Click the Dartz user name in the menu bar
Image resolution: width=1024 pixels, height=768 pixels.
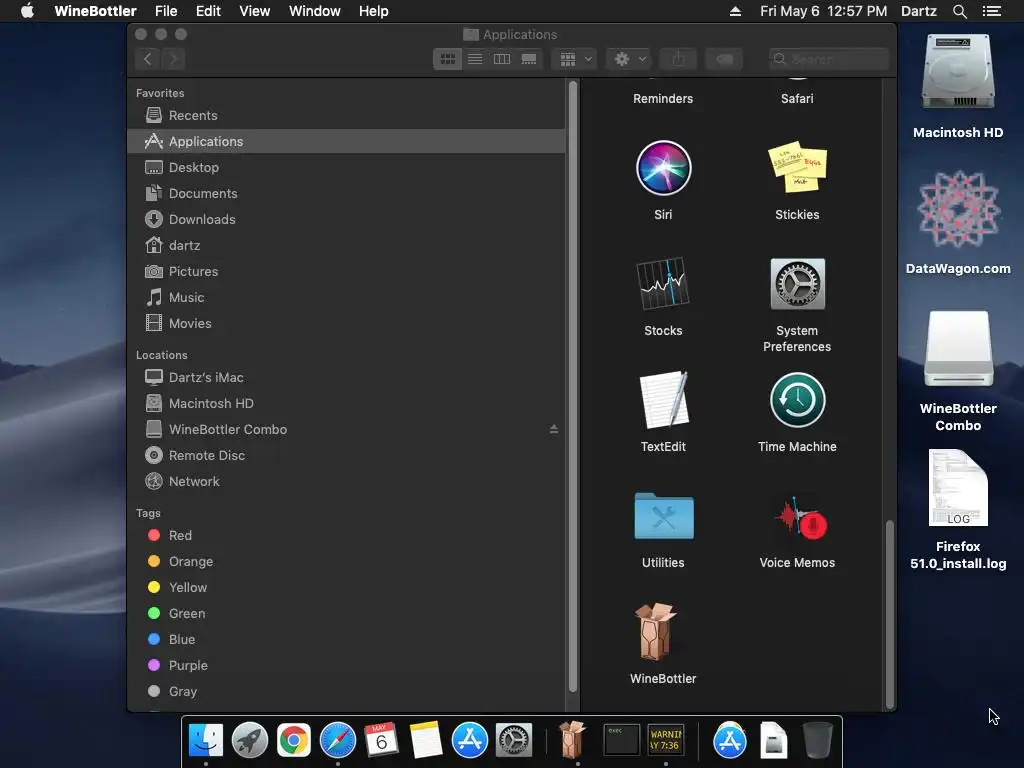point(919,11)
